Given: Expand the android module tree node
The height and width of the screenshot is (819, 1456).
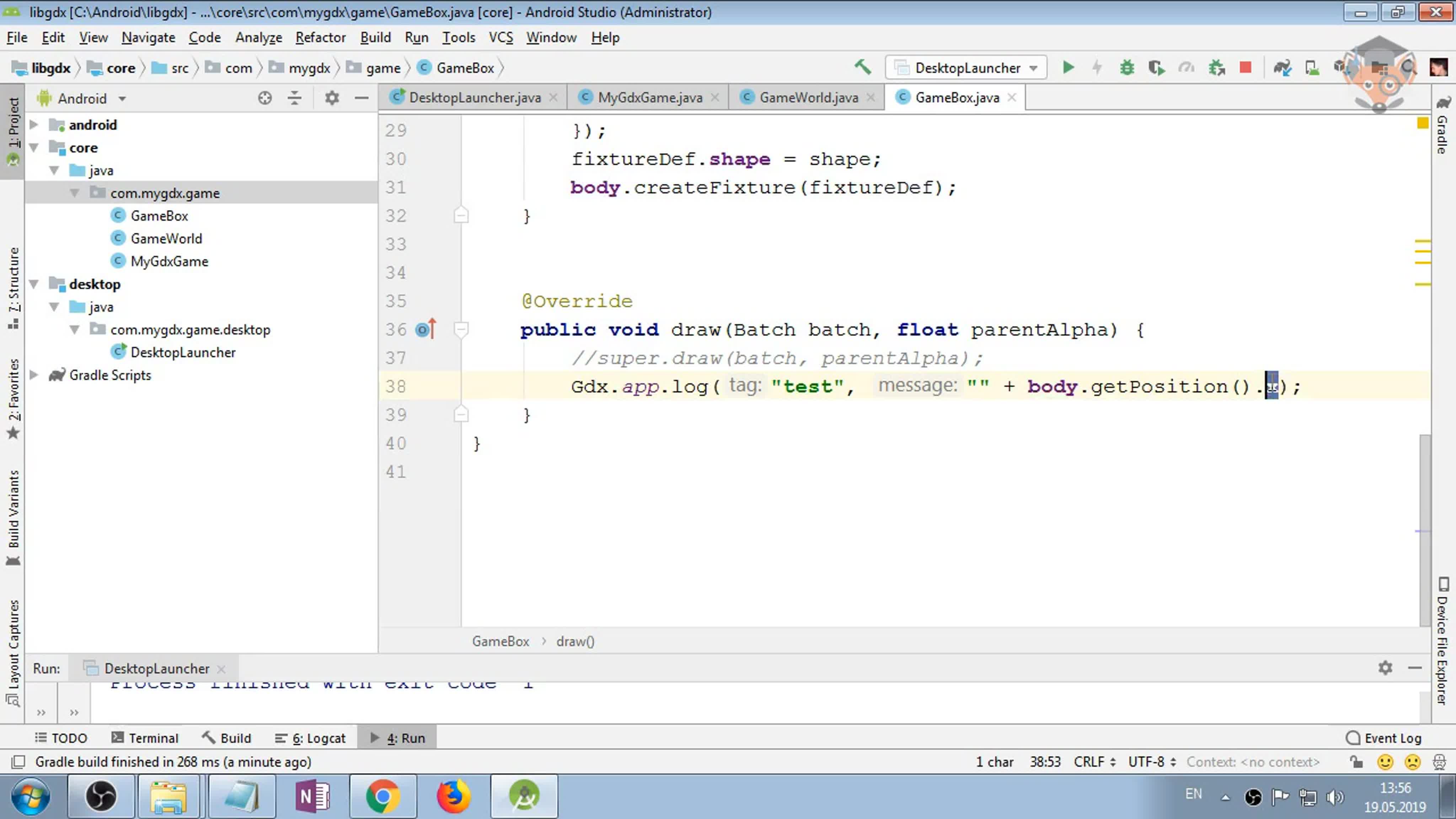Looking at the screenshot, I should (x=34, y=125).
